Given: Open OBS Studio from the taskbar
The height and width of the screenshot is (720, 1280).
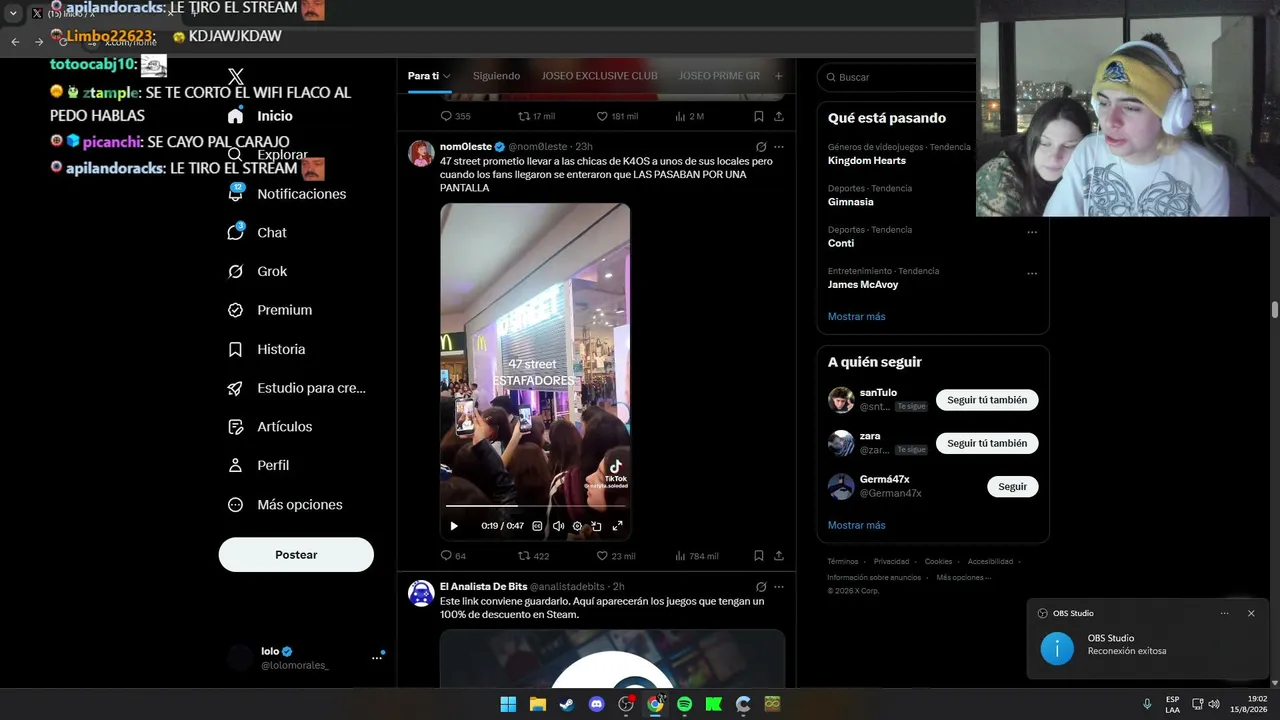Looking at the screenshot, I should 626,704.
